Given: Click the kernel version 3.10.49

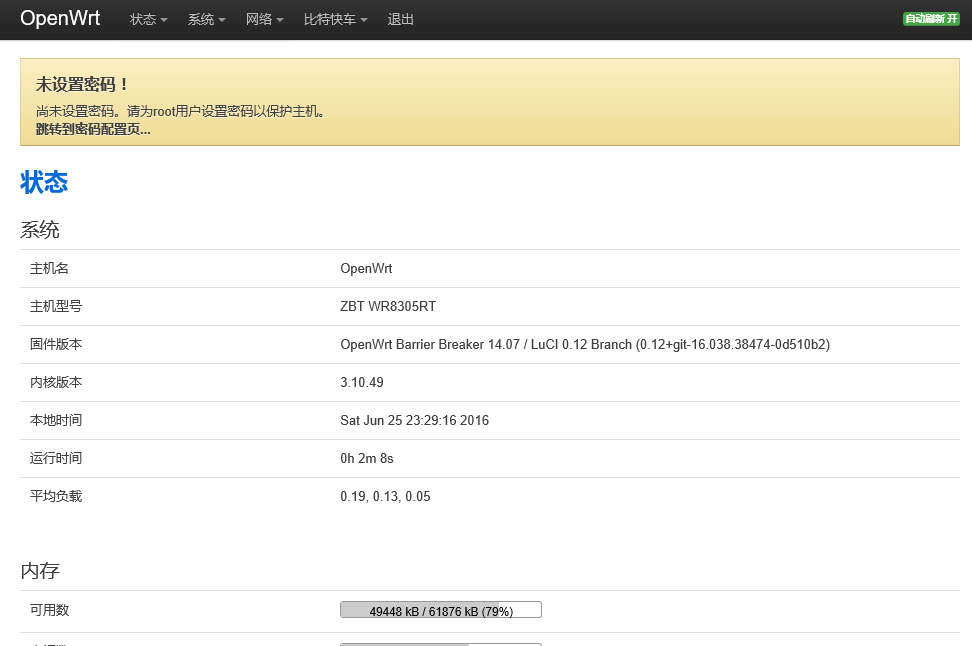Looking at the screenshot, I should click(x=362, y=382).
